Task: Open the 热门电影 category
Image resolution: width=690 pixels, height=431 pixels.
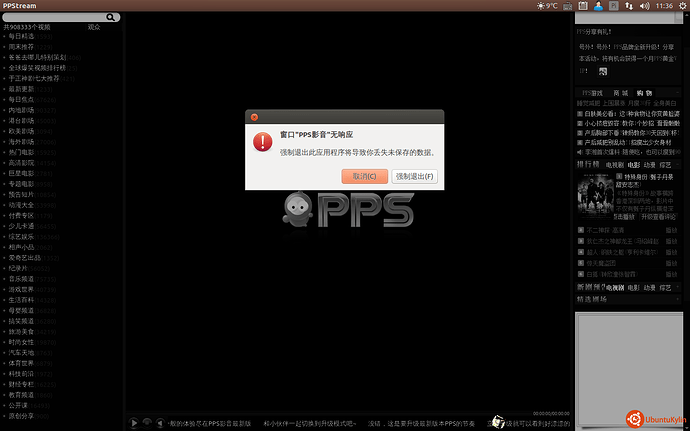Action: point(21,152)
